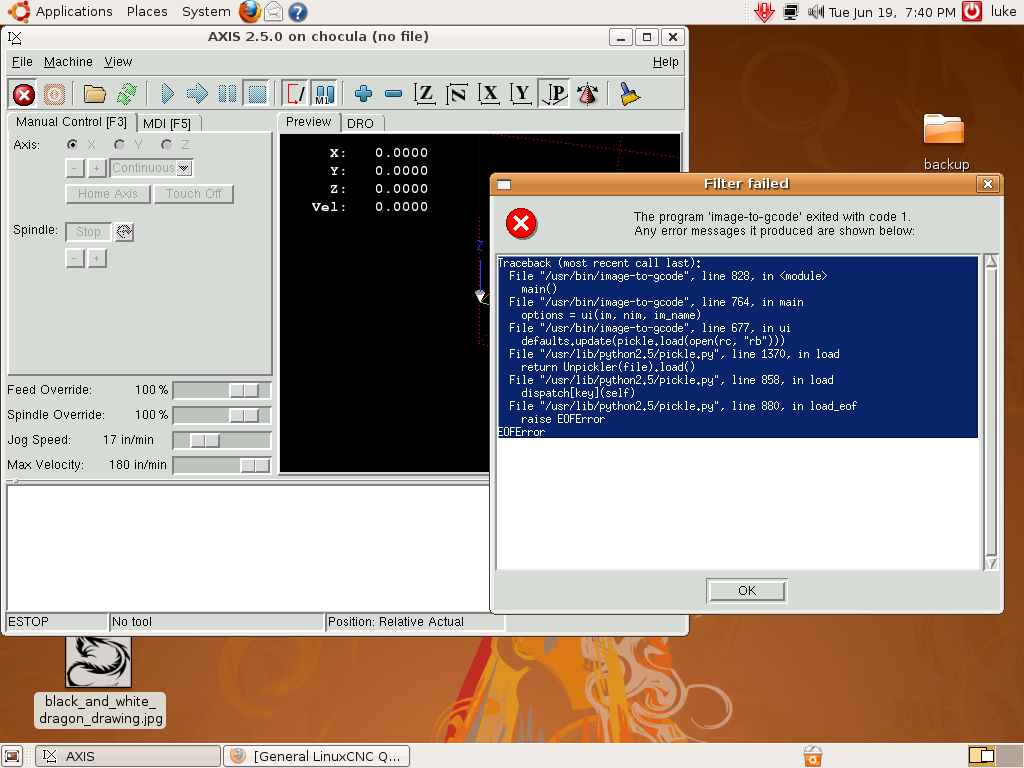Select the Preview tab
This screenshot has height=768, width=1024.
[308, 122]
